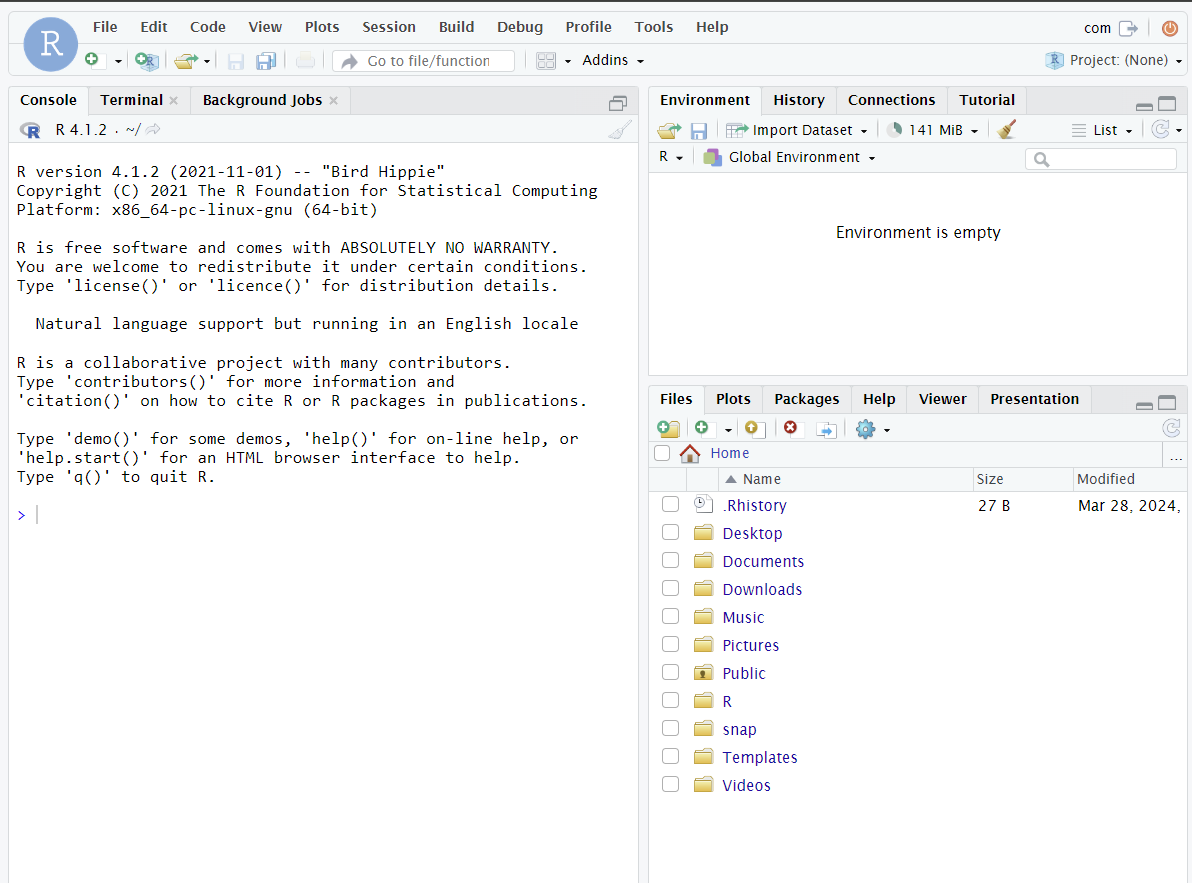The image size is (1192, 883).
Task: Expand the recent files dropdown arrow
Action: coord(207,62)
